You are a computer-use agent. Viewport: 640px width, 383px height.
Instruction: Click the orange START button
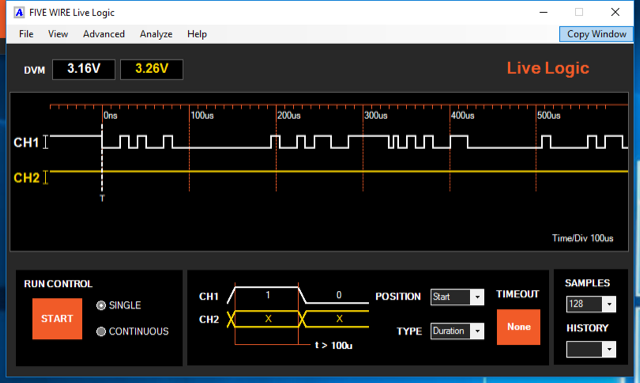tap(57, 318)
